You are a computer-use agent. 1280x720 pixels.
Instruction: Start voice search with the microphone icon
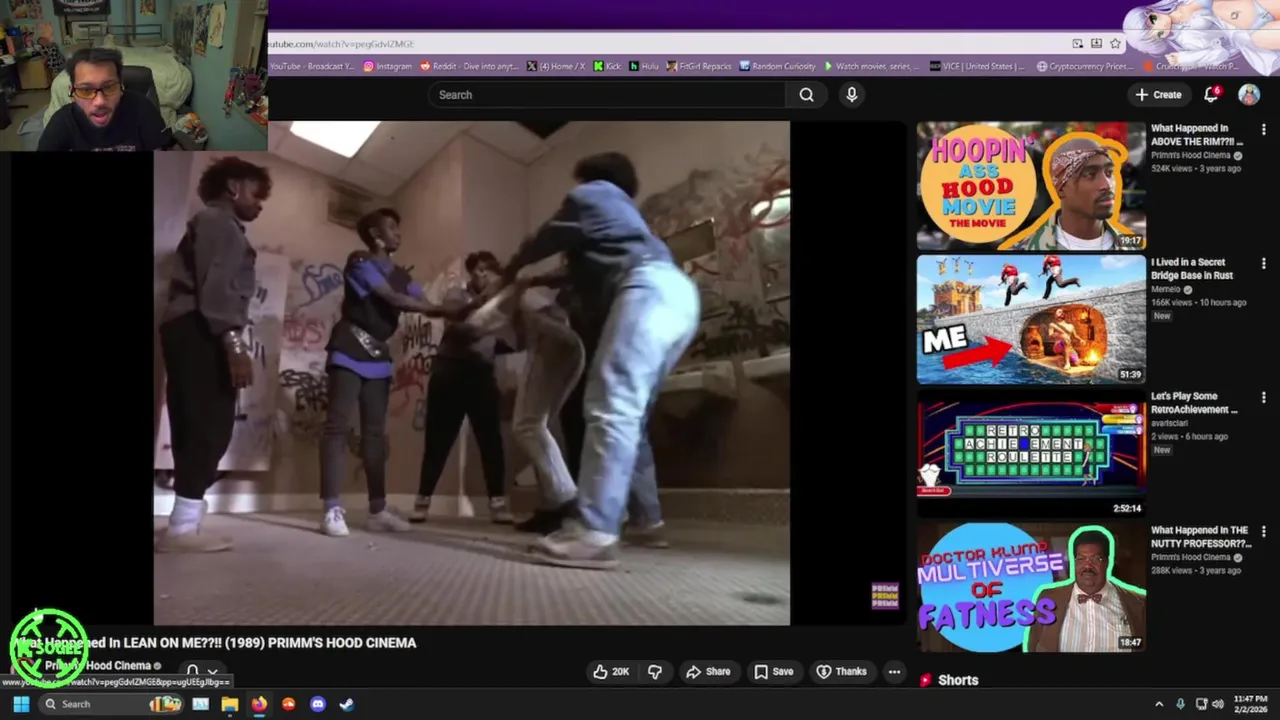(852, 95)
